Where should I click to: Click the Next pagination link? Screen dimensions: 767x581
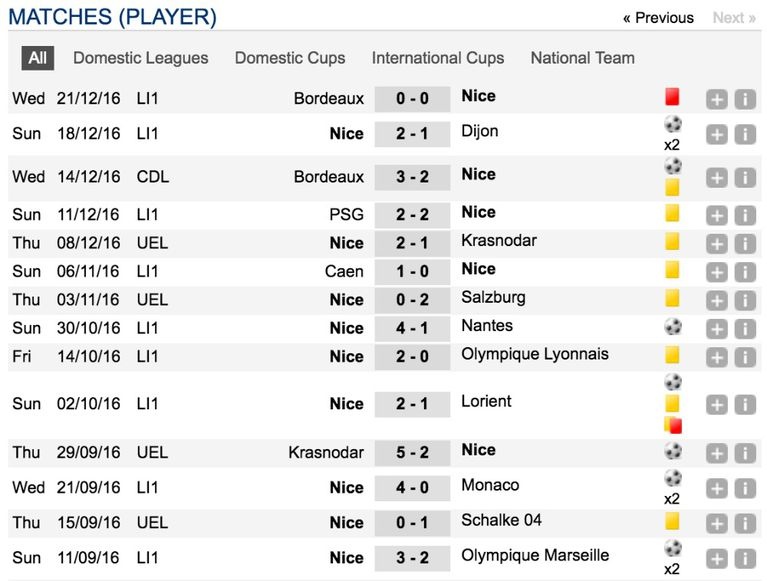pos(733,18)
